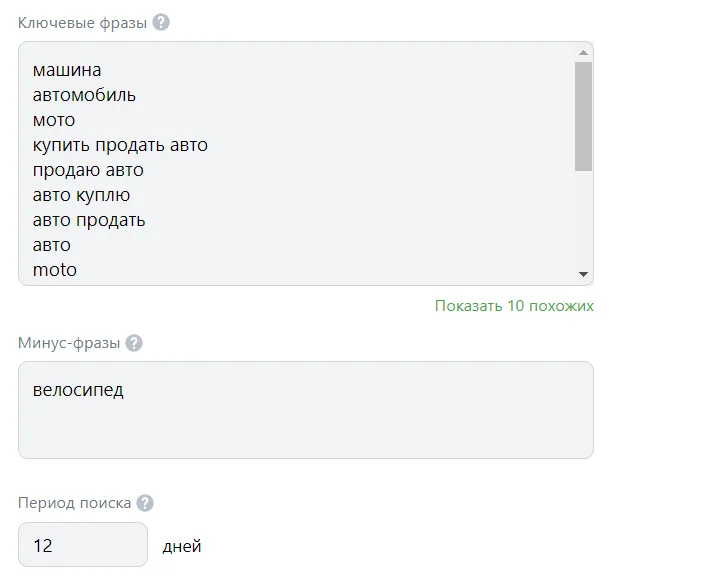Select the "мото" line in keywords

54,120
